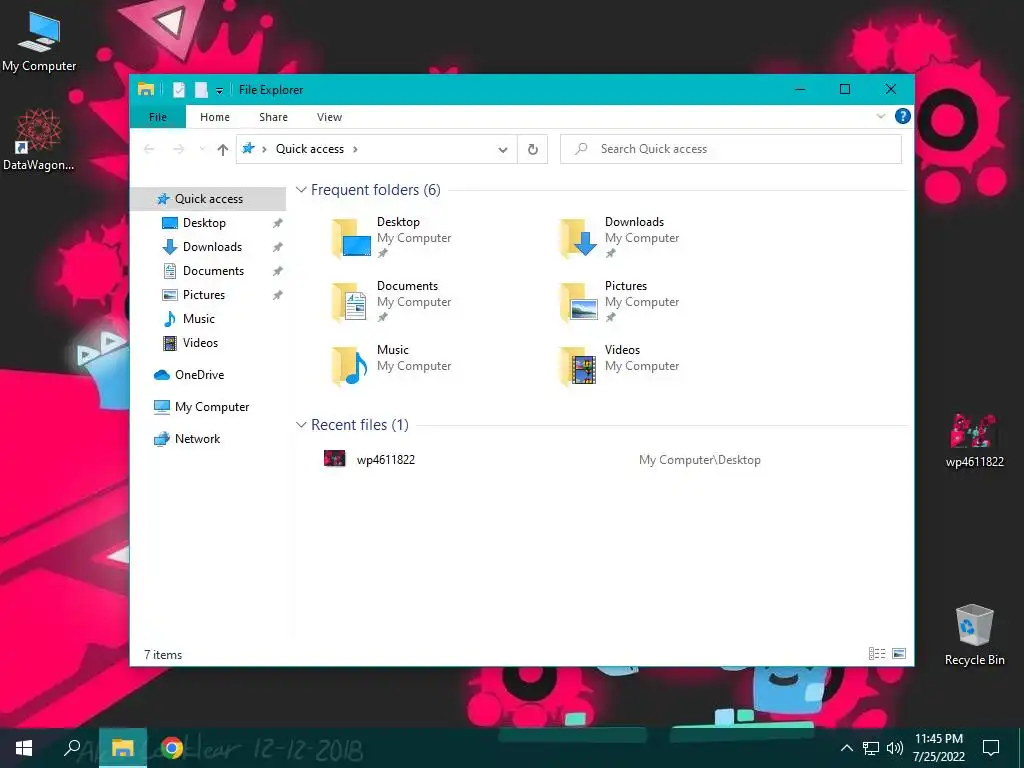
Task: Select My Computer desktop icon
Action: 39,40
